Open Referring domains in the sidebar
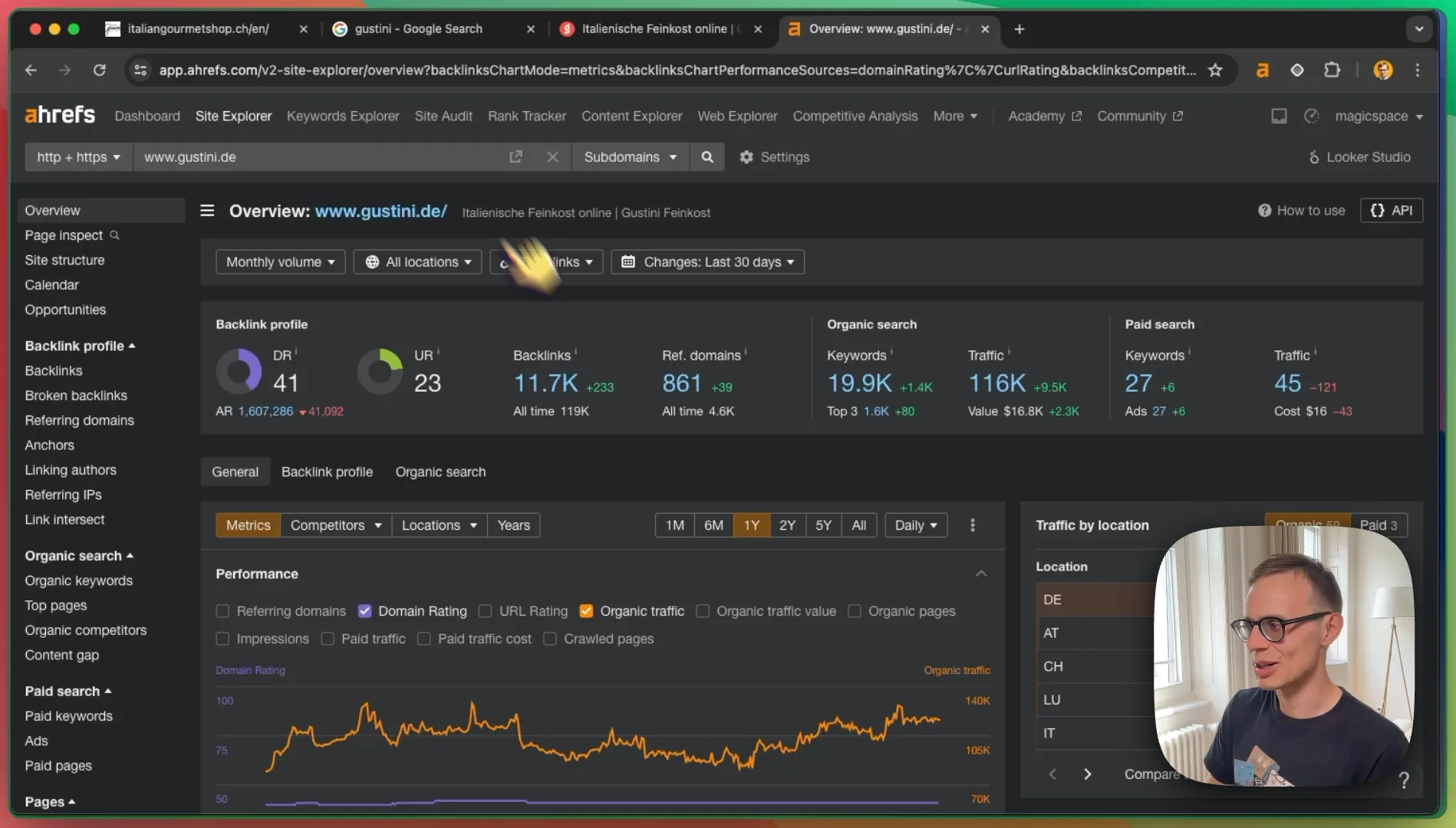The height and width of the screenshot is (828, 1456). (x=79, y=420)
